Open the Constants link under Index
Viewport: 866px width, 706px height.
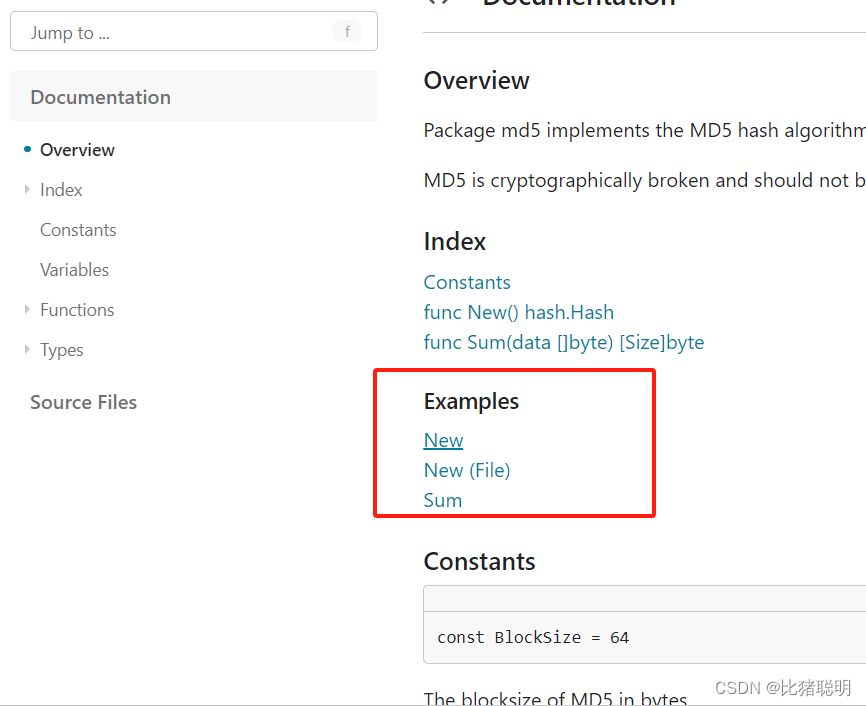tap(466, 282)
